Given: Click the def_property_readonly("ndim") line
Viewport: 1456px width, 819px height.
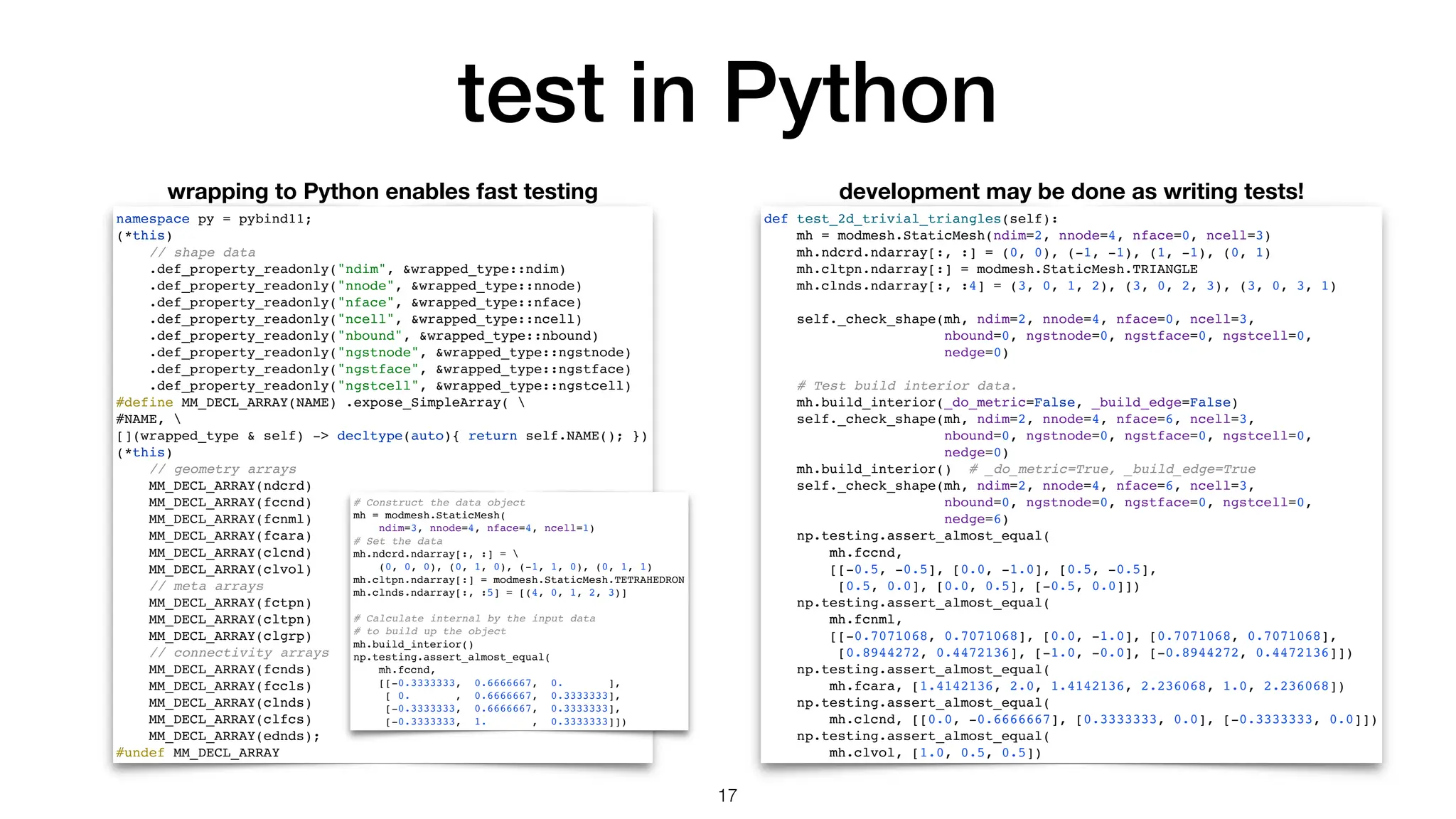Looking at the screenshot, I should [x=358, y=269].
